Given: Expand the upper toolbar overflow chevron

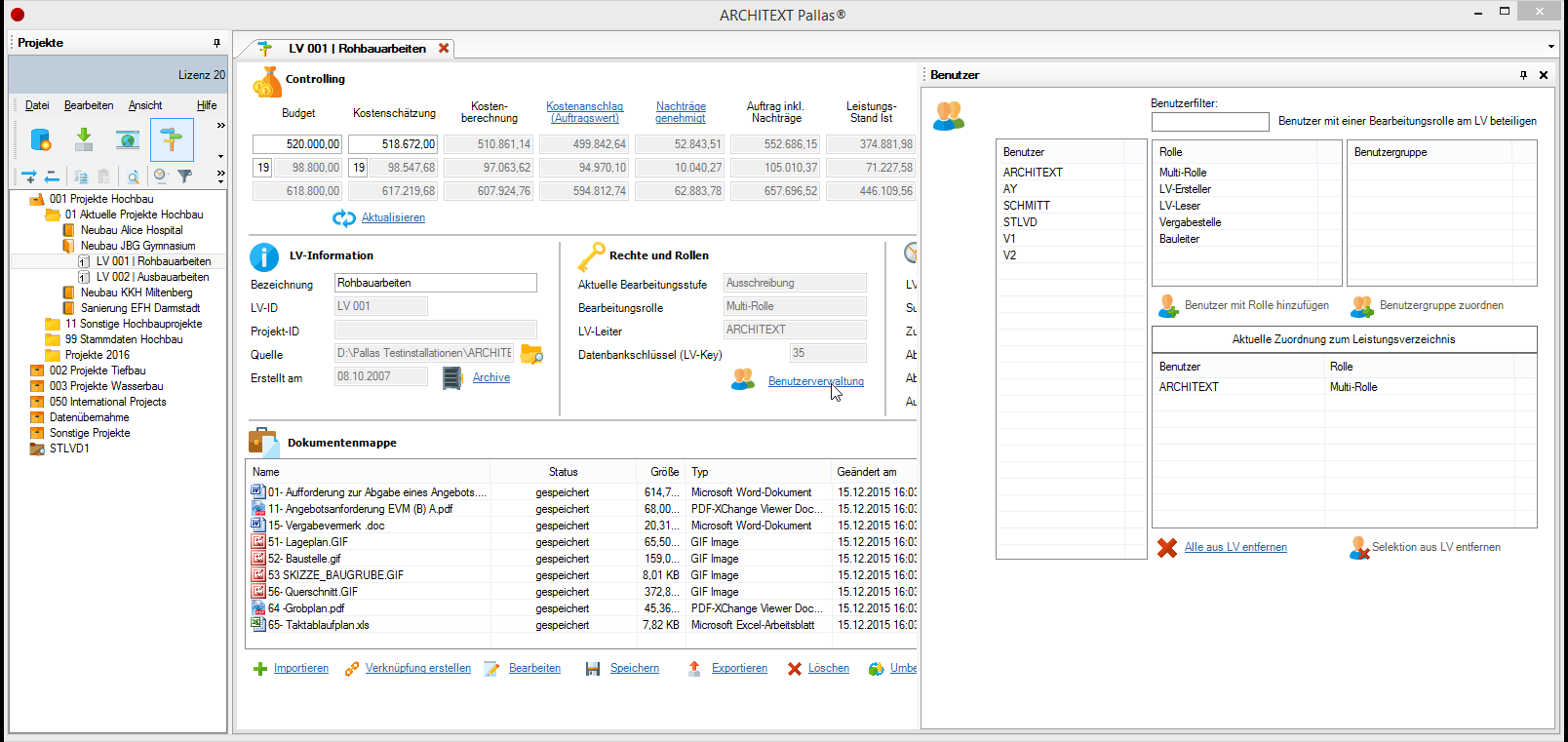Looking at the screenshot, I should (x=220, y=126).
